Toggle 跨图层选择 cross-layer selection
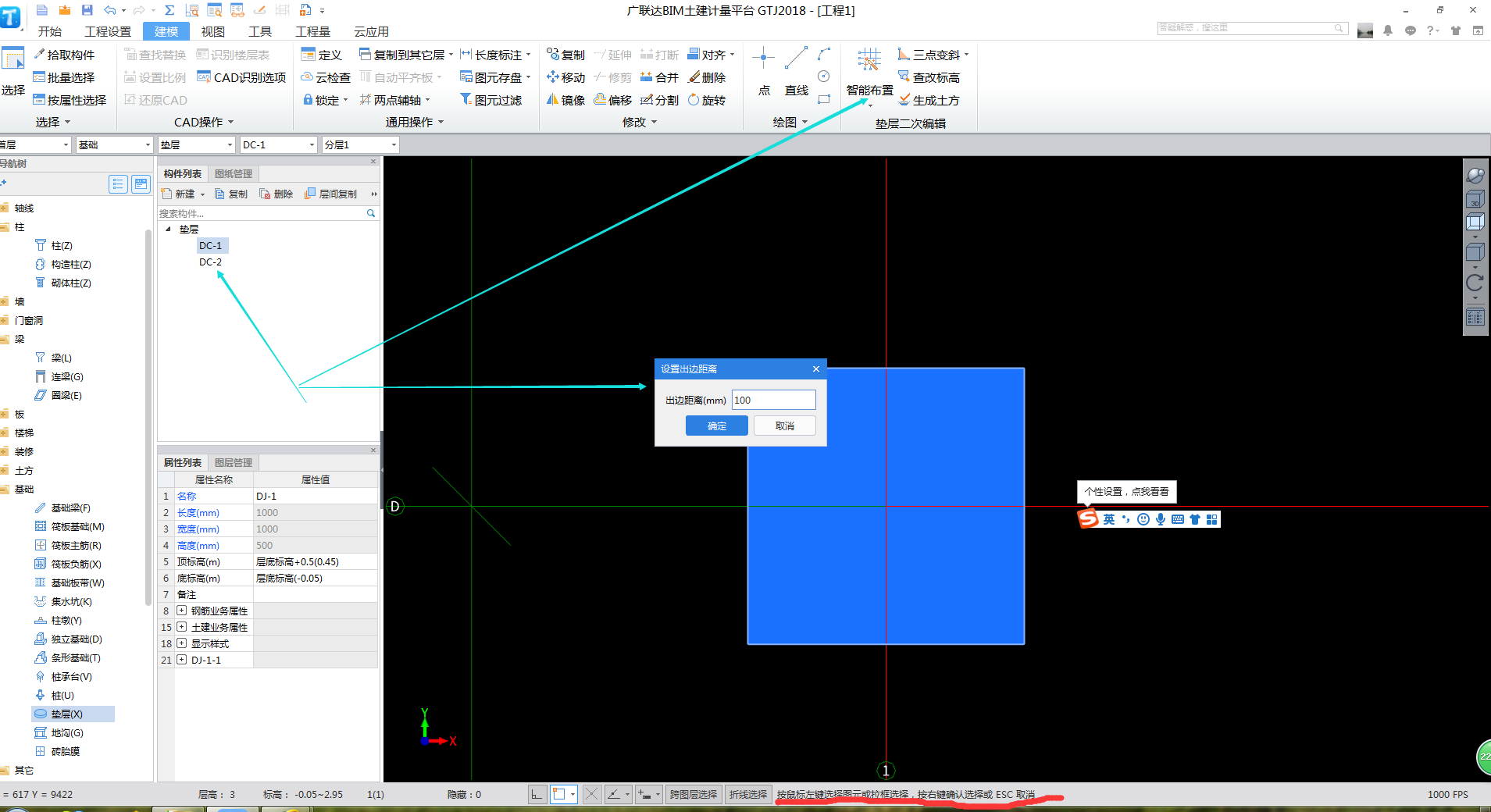The height and width of the screenshot is (812, 1491). point(694,794)
